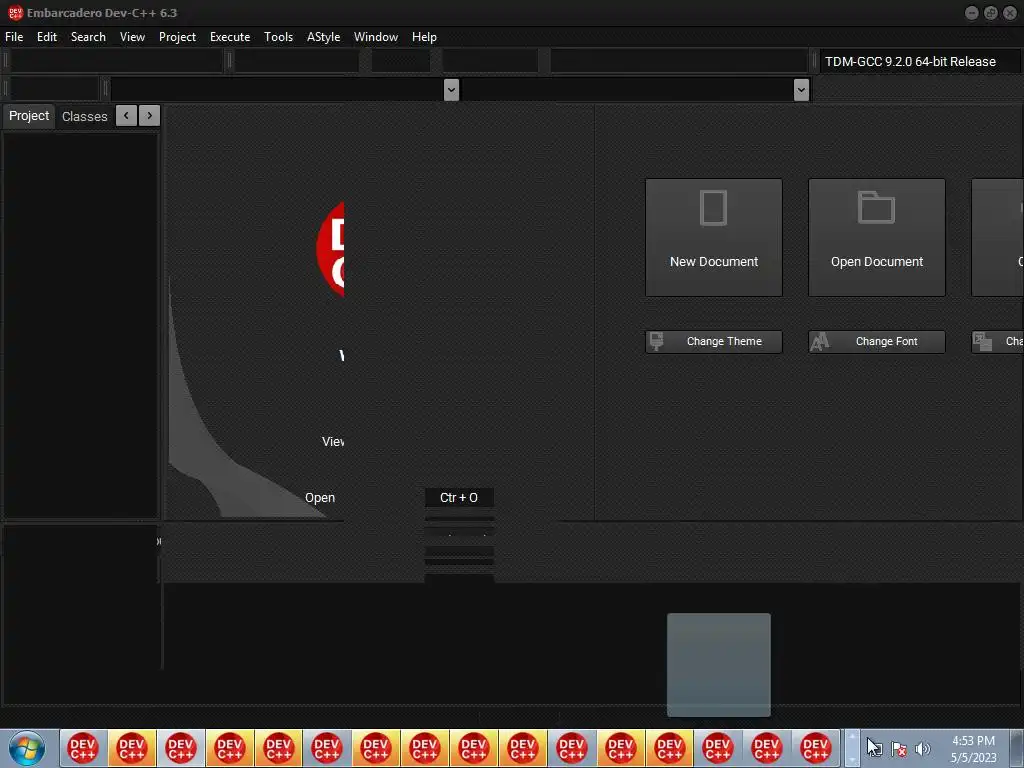
Task: Open the Project menu
Action: [x=177, y=37]
